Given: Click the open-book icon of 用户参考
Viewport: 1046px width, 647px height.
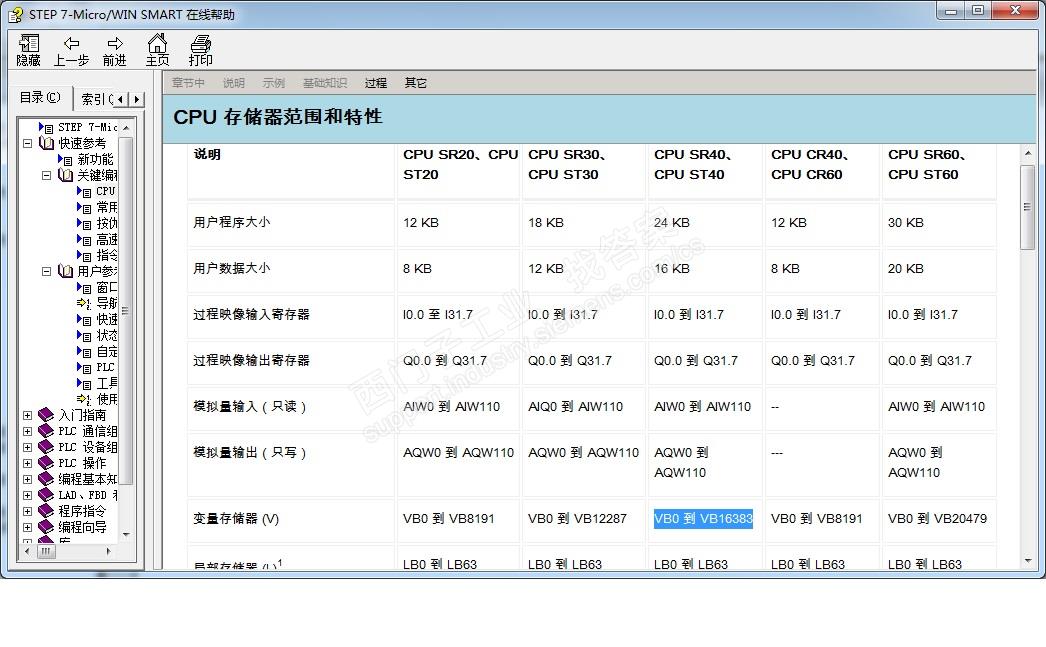Looking at the screenshot, I should 65,271.
